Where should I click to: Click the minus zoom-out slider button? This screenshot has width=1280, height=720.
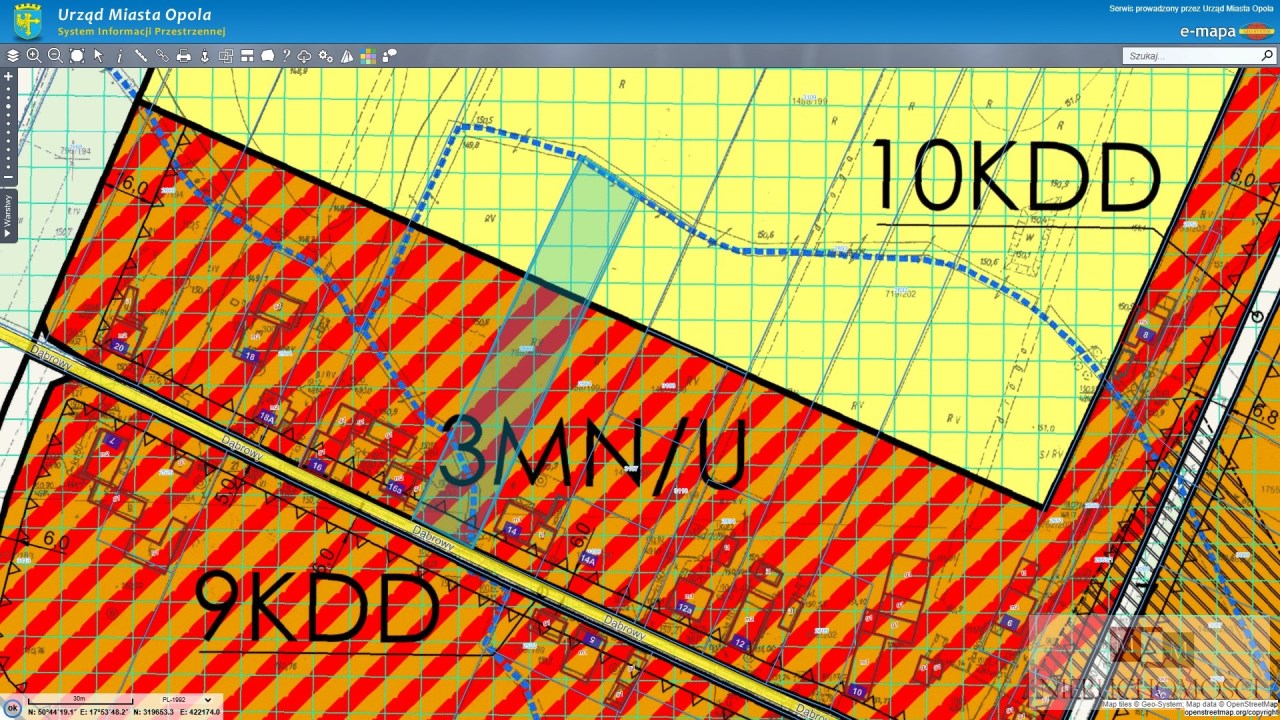point(8,178)
